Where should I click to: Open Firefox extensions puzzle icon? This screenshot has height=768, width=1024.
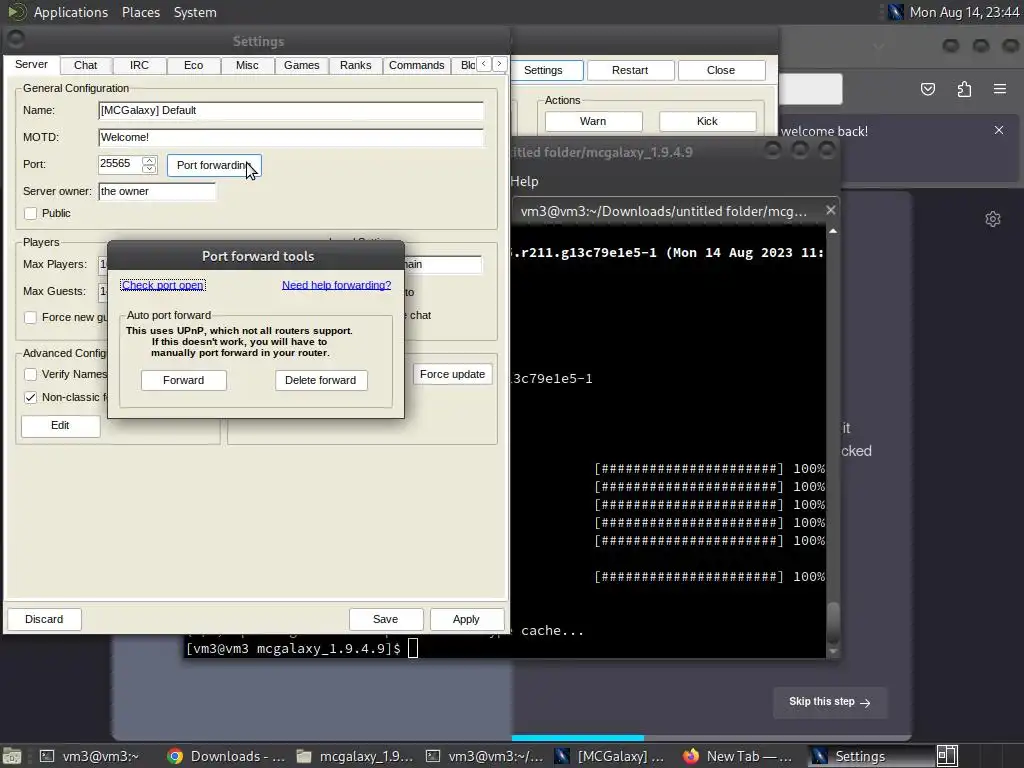click(964, 89)
